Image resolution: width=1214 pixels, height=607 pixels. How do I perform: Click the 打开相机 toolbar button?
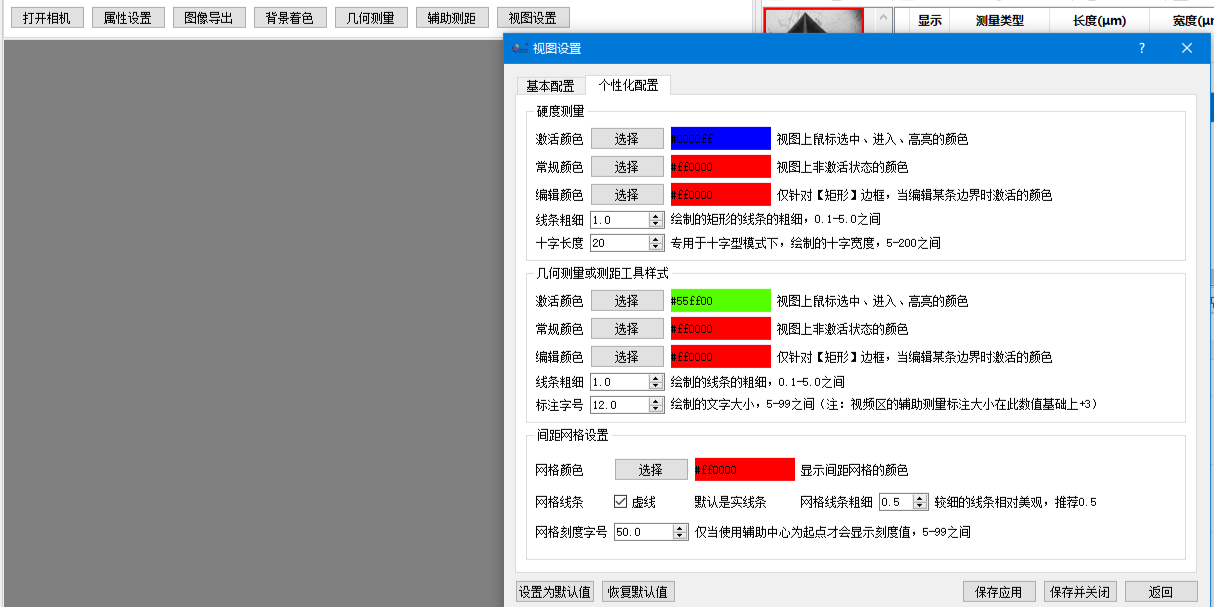(47, 18)
